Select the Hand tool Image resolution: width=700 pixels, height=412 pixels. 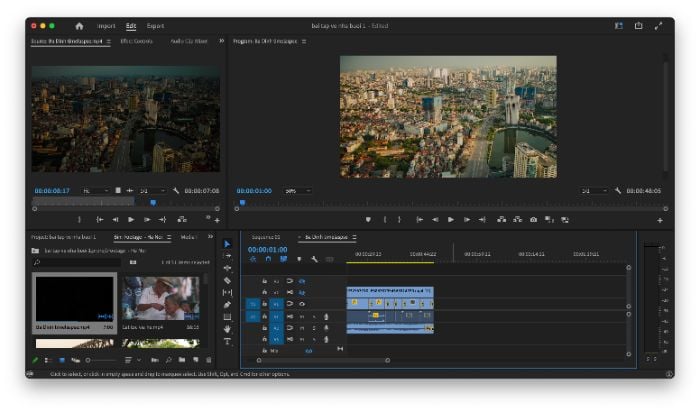click(x=227, y=329)
